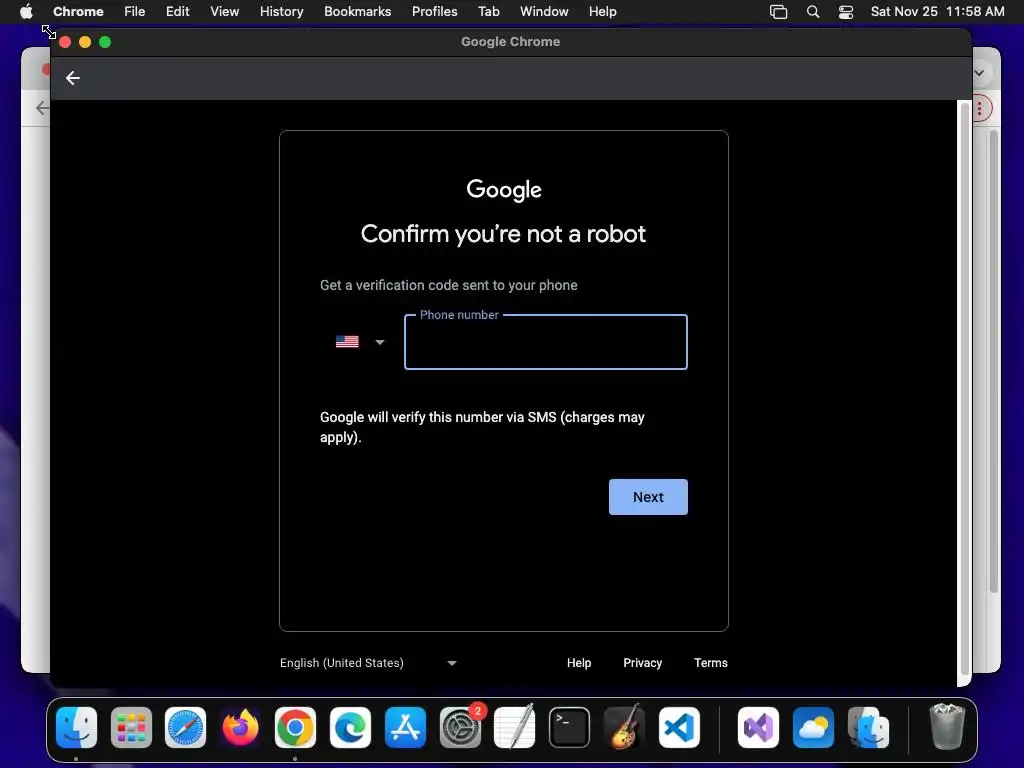Open the View menu

(224, 12)
